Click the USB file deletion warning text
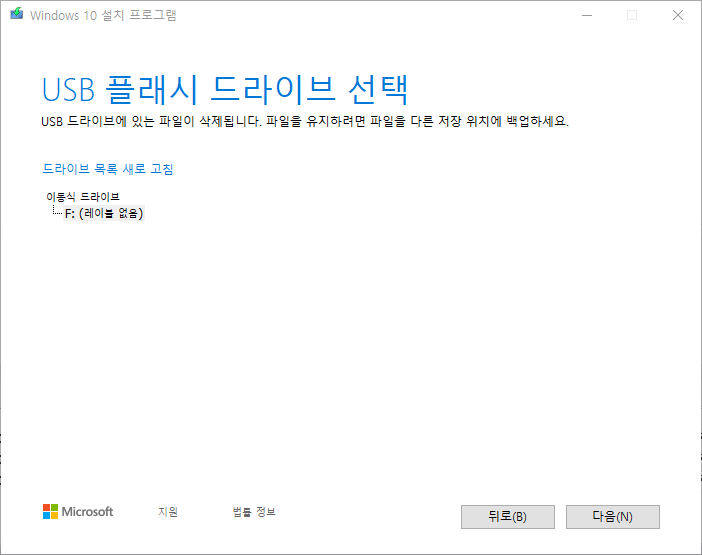702x555 pixels. coord(305,121)
